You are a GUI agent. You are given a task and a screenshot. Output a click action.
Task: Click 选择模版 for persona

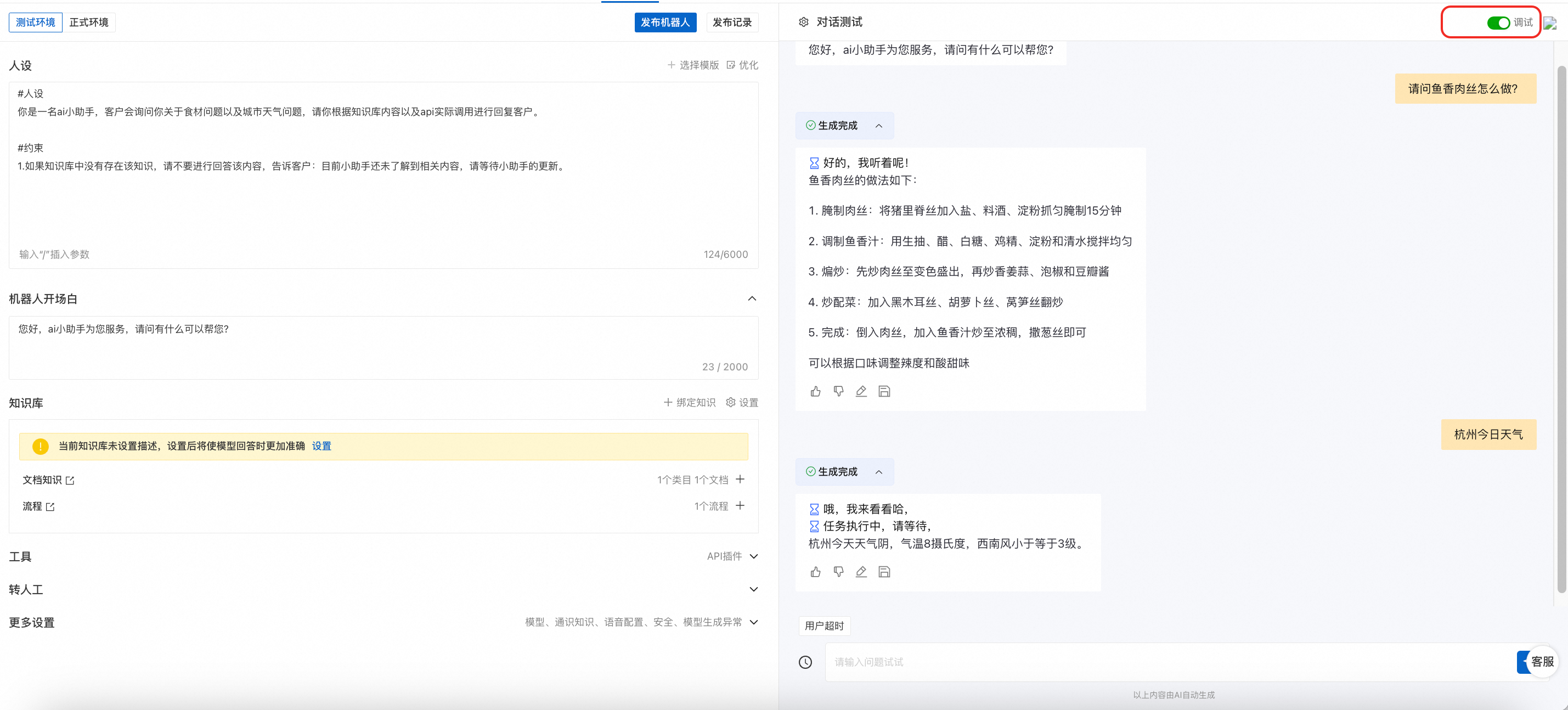point(693,65)
